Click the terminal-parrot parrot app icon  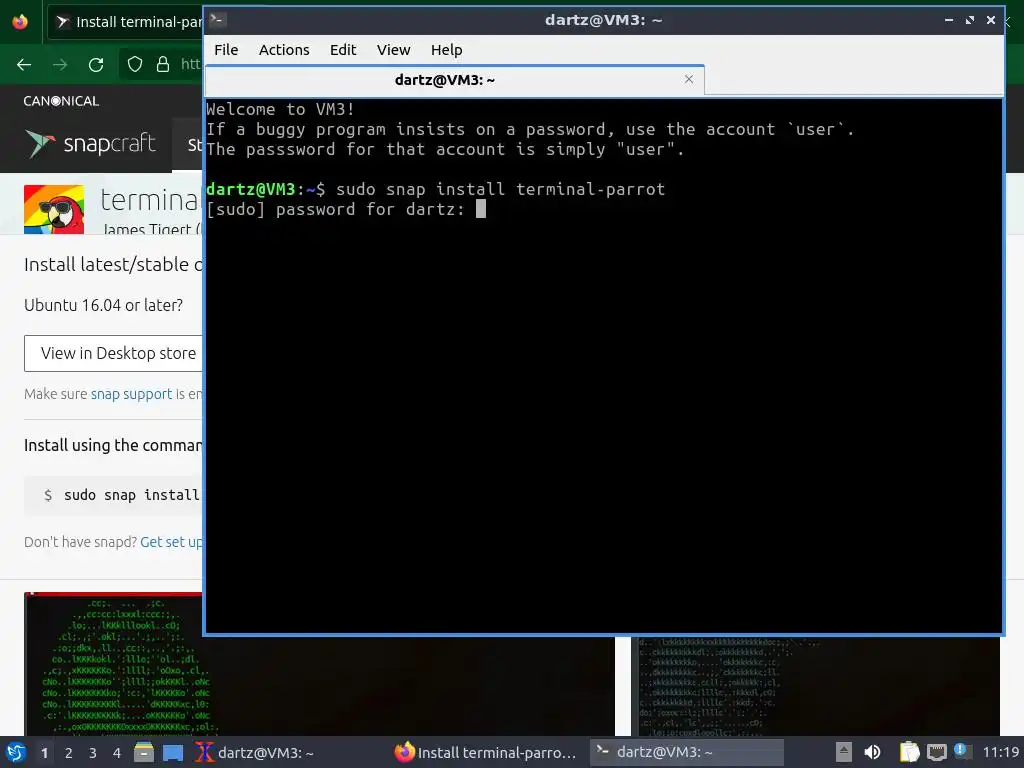tap(54, 209)
